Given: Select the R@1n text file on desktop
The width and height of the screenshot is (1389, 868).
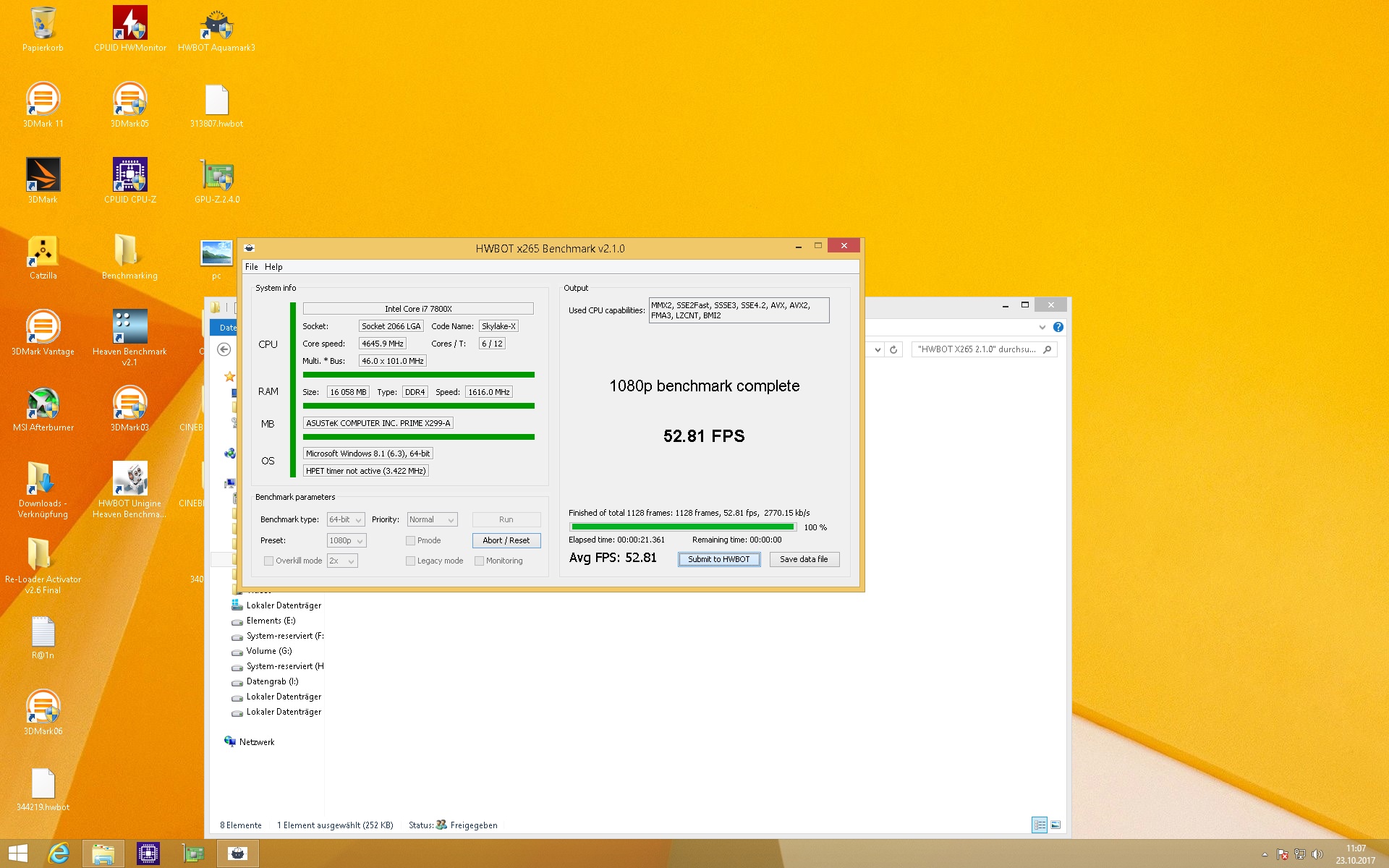Looking at the screenshot, I should click(43, 637).
